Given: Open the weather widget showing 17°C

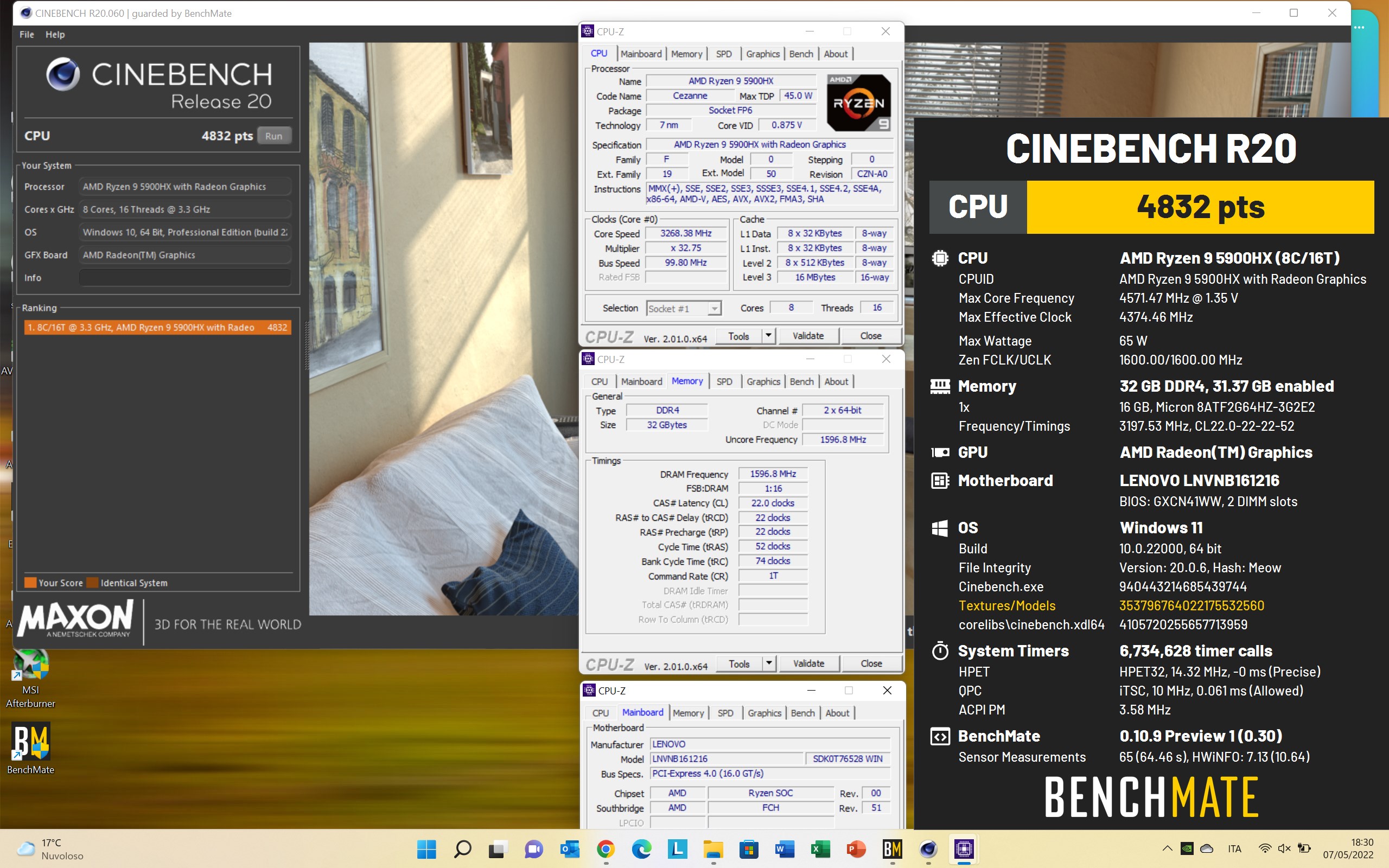Looking at the screenshot, I should (50, 849).
